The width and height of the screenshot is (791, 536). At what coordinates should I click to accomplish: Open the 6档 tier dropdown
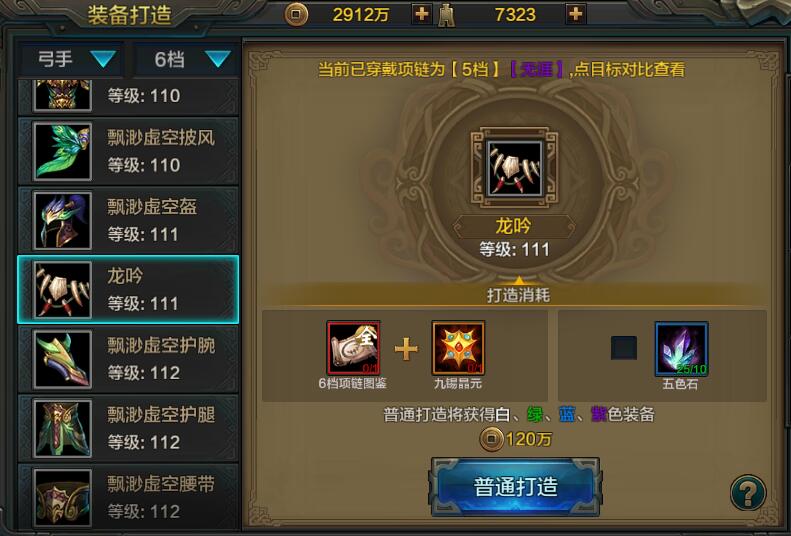click(x=187, y=59)
